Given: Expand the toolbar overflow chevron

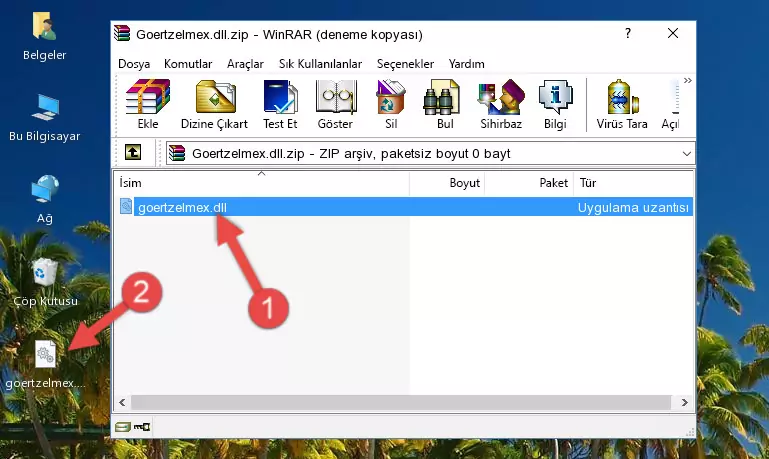Looking at the screenshot, I should pos(688,80).
